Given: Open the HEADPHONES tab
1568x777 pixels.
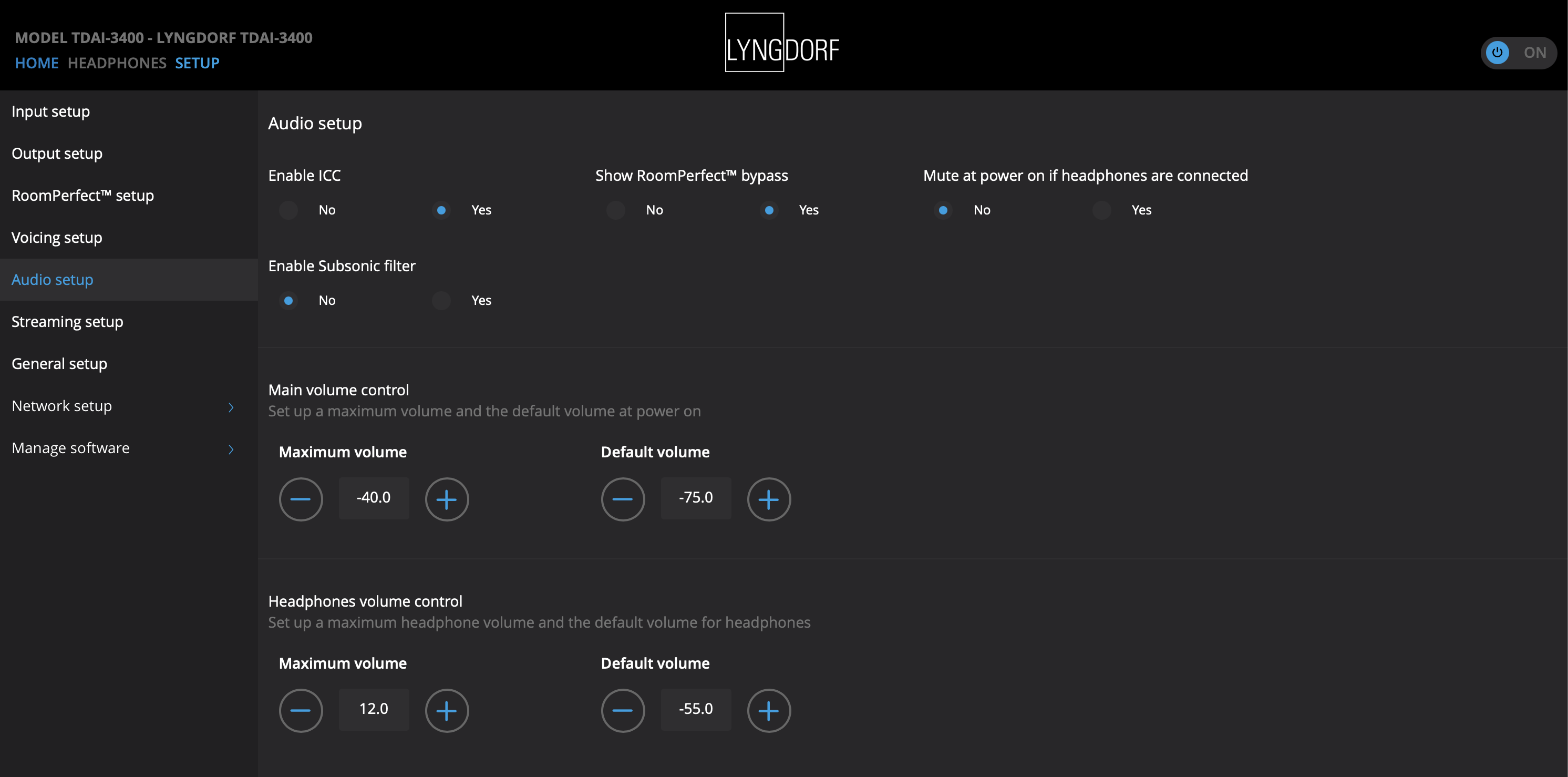Looking at the screenshot, I should click(x=117, y=63).
